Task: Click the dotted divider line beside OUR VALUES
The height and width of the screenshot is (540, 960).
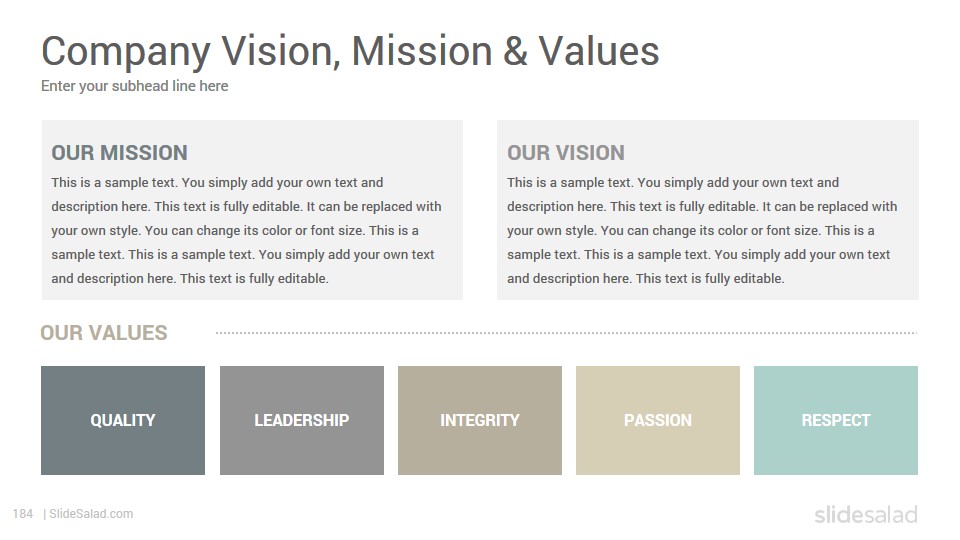Action: [x=566, y=333]
